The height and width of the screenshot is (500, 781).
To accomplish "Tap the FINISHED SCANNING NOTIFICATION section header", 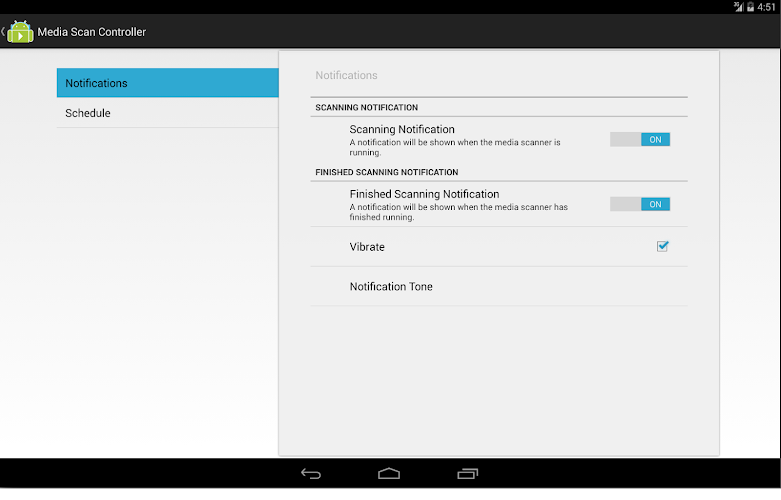I will point(387,172).
